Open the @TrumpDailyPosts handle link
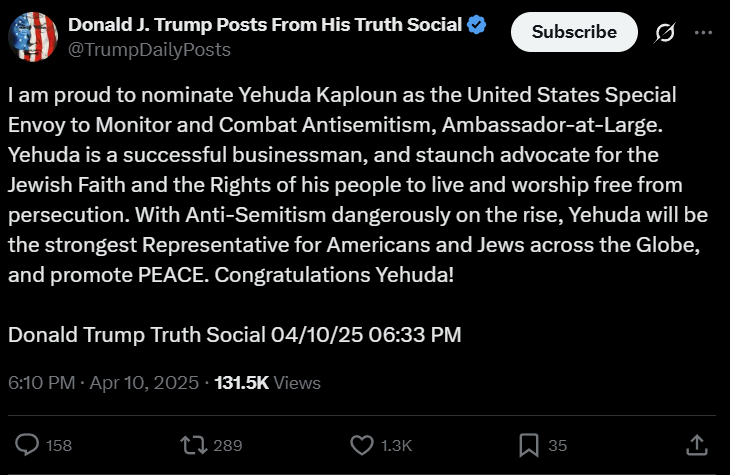Image resolution: width=730 pixels, height=475 pixels. (148, 50)
